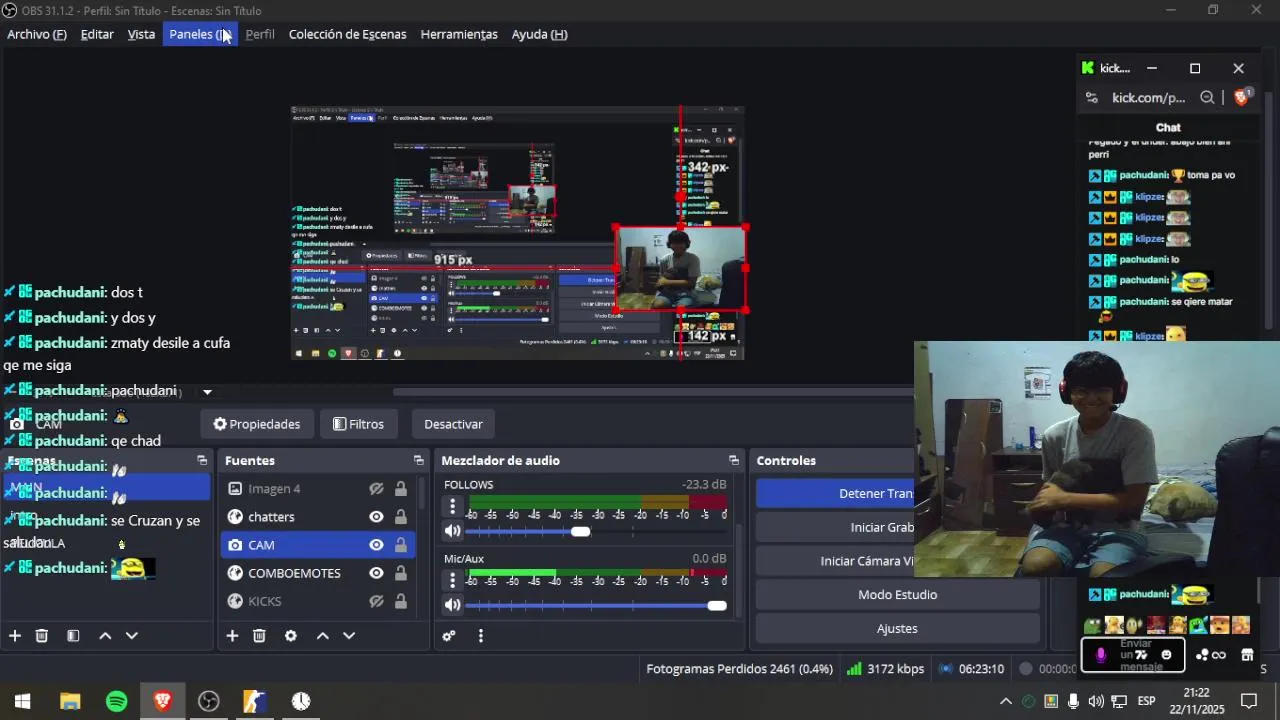This screenshot has height=720, width=1280.
Task: Expand hidden system tray icons chevron
Action: 1006,701
